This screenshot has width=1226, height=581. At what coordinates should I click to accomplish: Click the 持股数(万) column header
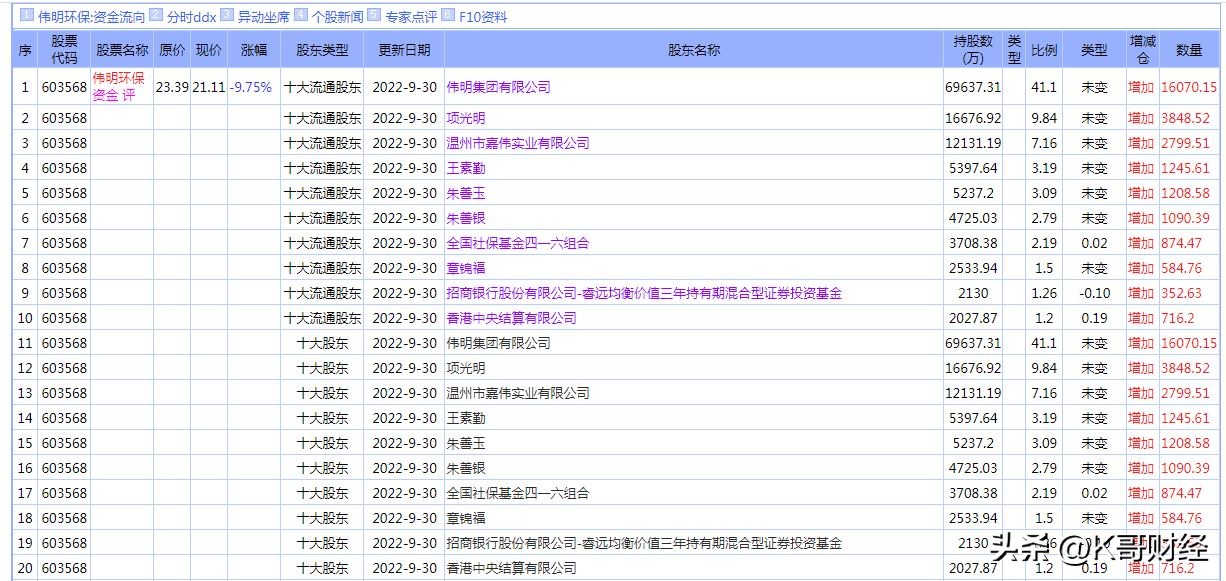973,49
